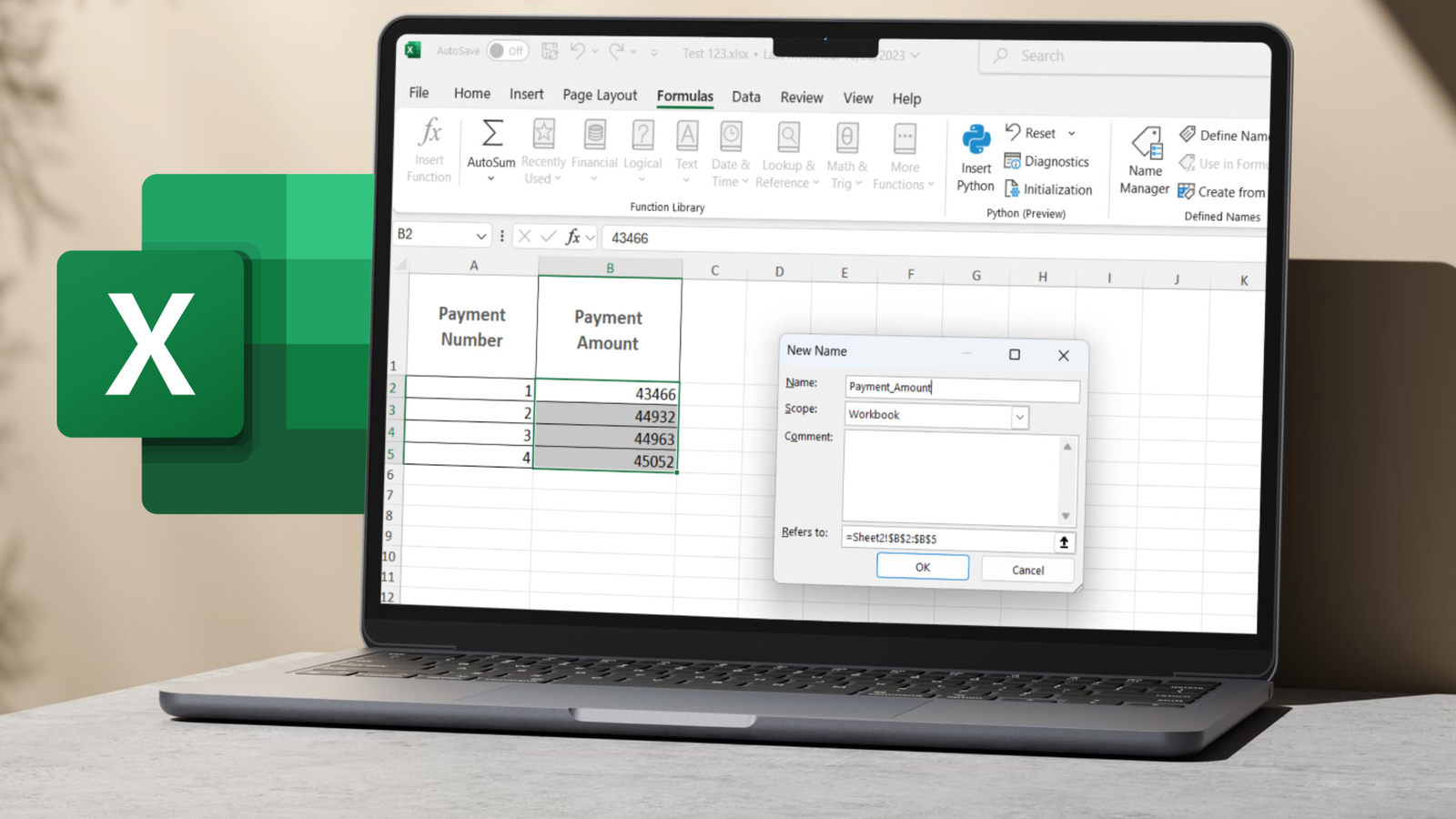Switch to the Data tab
This screenshot has height=819, width=1456.
pos(746,96)
